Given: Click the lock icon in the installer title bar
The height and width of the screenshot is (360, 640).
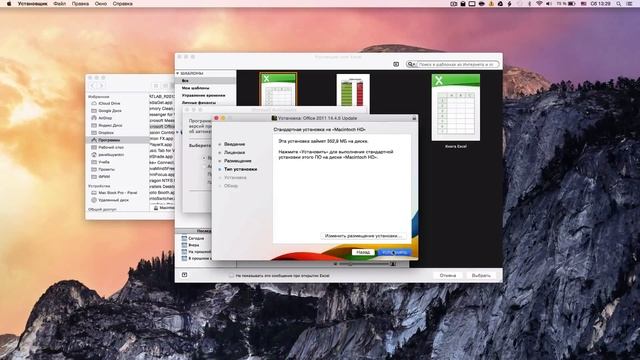Looking at the screenshot, I should click(414, 118).
